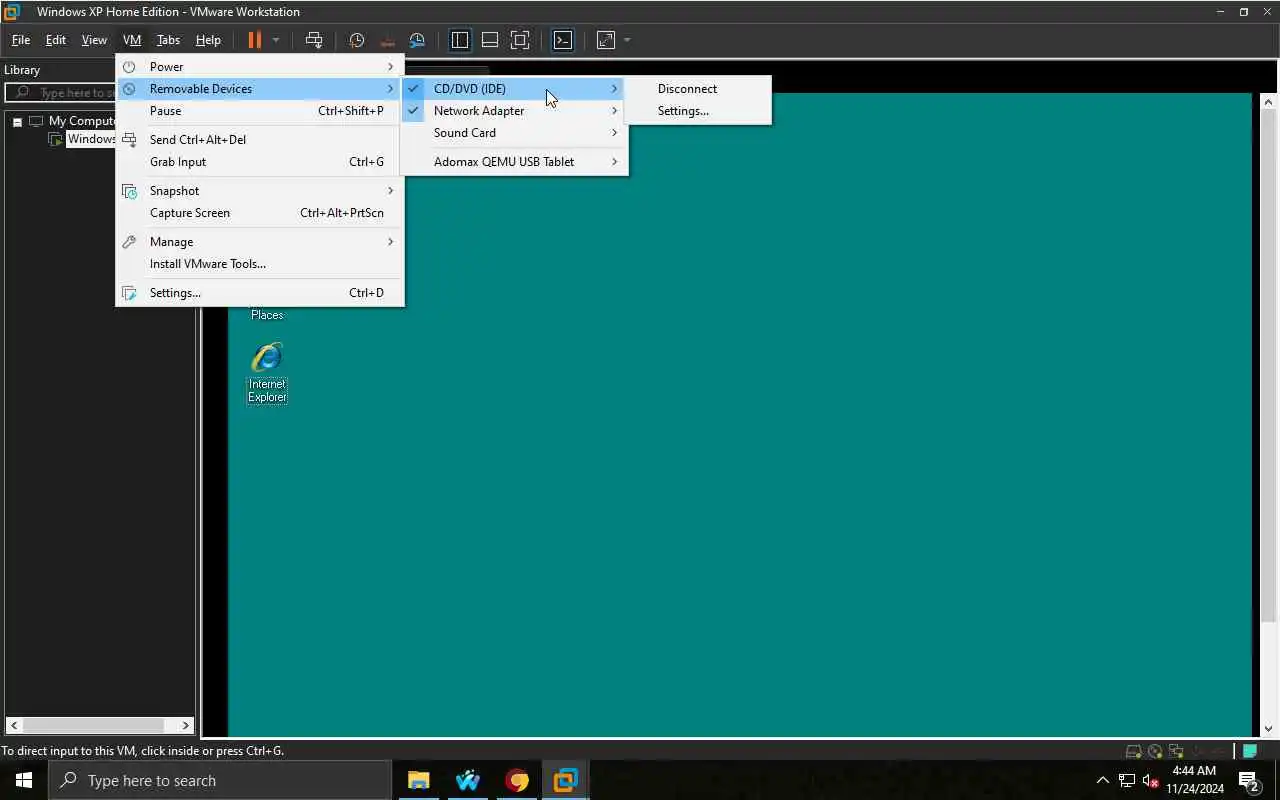Click the Windows XP VM icon in library tree
The height and width of the screenshot is (800, 1280).
click(56, 139)
